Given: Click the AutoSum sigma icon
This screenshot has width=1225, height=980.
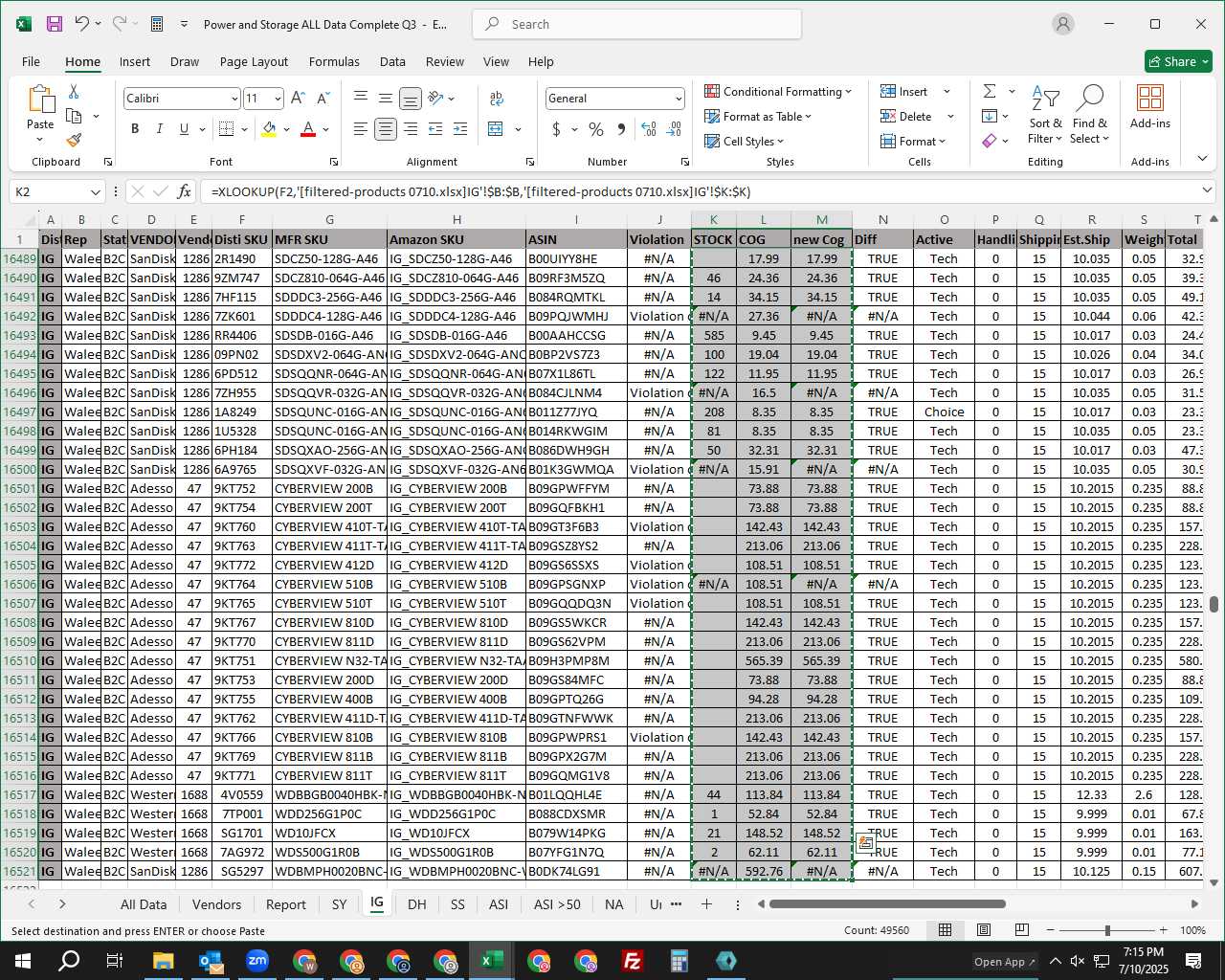Looking at the screenshot, I should coord(990,91).
